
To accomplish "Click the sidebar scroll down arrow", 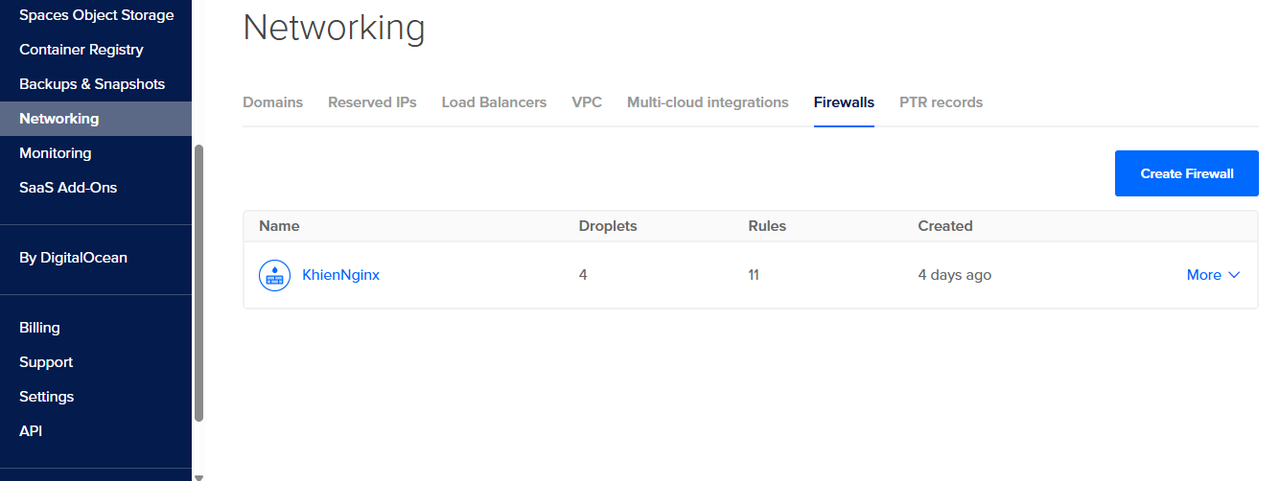I will 198,477.
